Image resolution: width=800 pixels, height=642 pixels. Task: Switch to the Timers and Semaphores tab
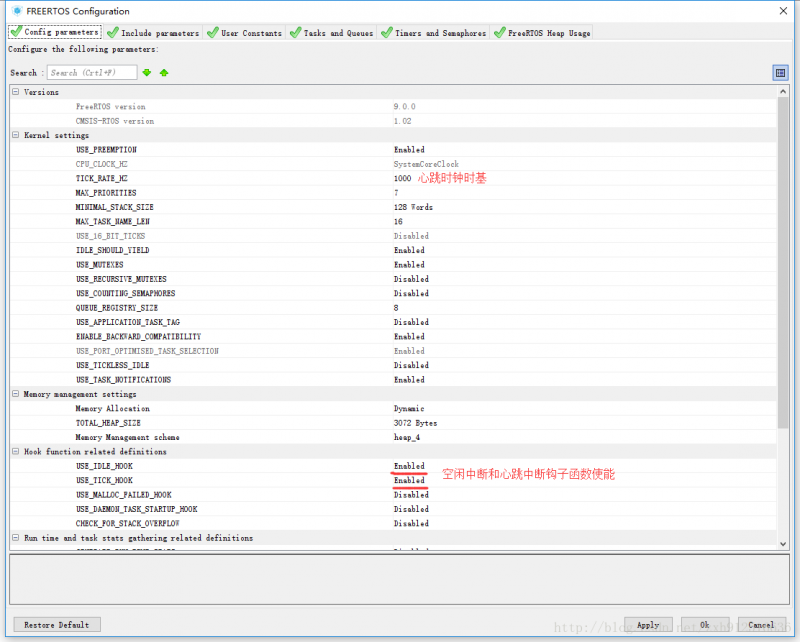434,33
